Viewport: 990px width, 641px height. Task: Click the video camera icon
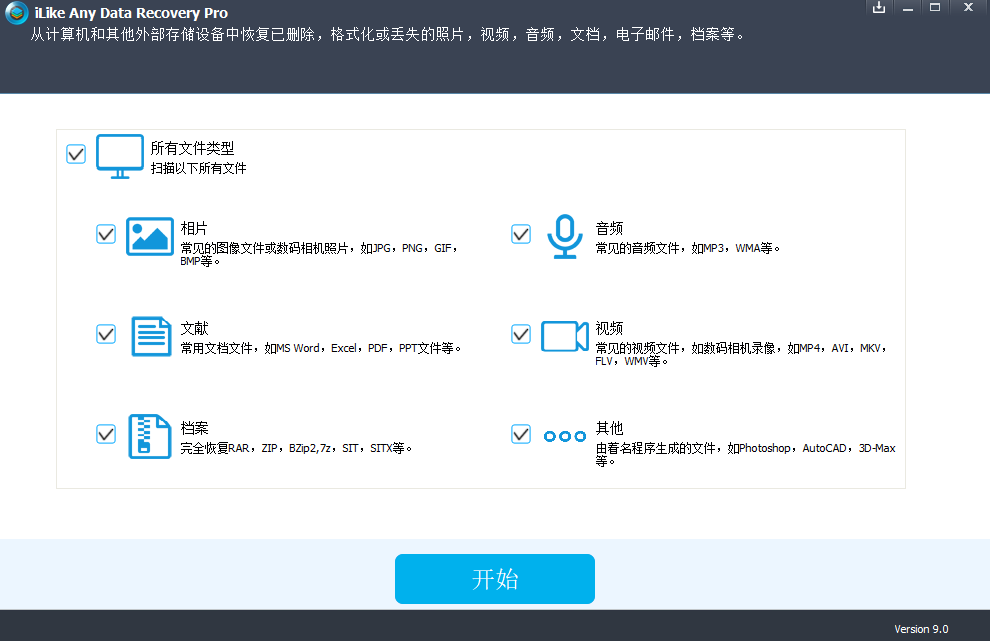coord(564,336)
